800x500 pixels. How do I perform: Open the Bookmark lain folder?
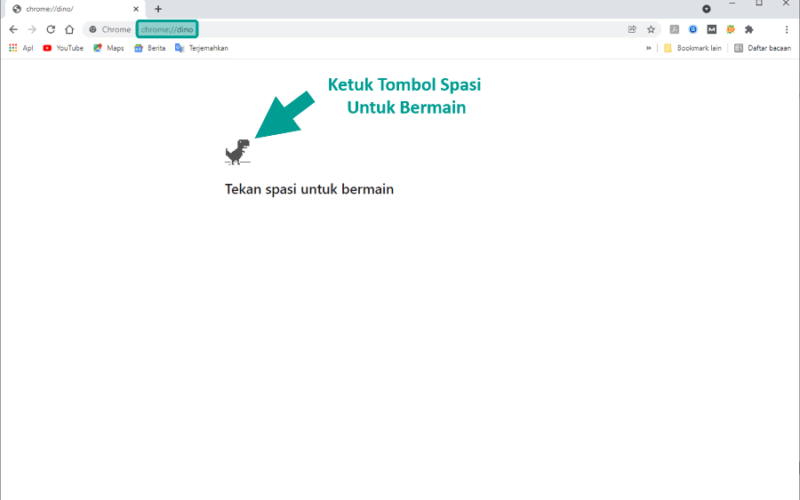coord(692,48)
